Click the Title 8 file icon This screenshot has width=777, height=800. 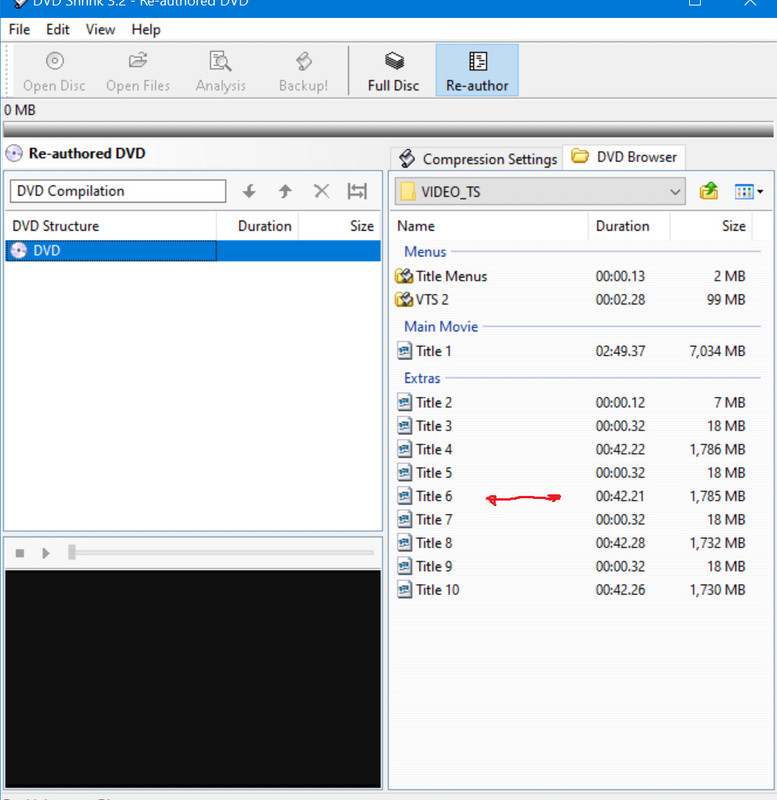(x=405, y=543)
